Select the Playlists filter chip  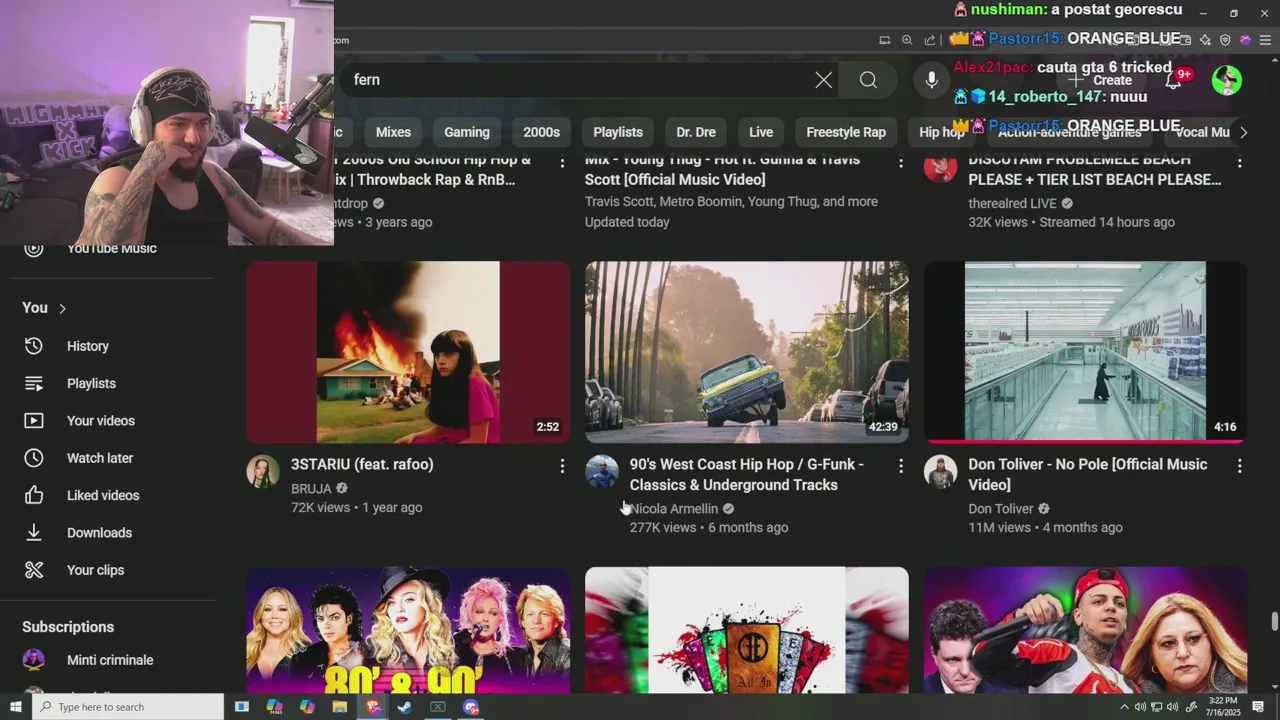618,132
